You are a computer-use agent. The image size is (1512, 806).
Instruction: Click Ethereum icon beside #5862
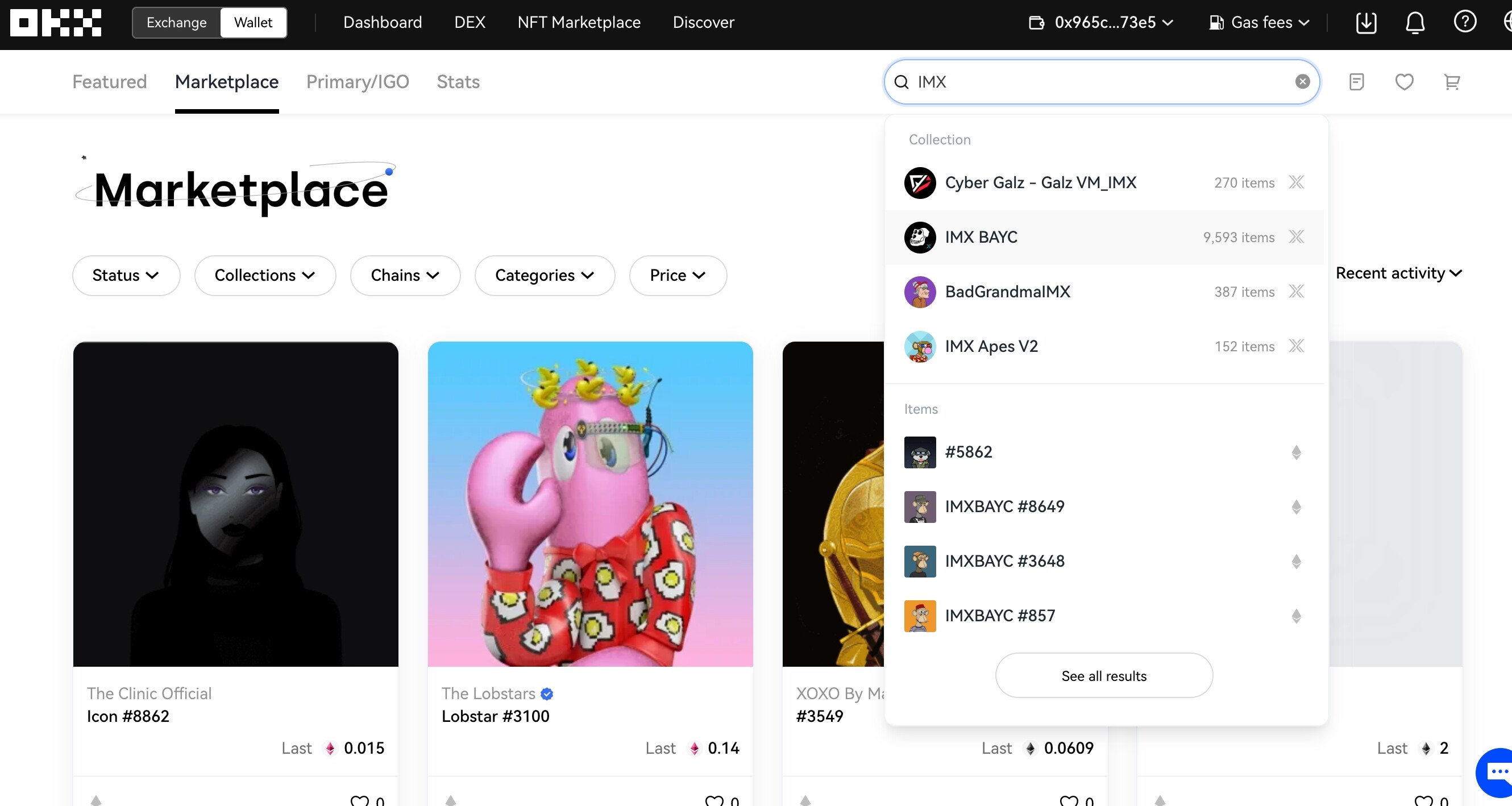click(1296, 452)
